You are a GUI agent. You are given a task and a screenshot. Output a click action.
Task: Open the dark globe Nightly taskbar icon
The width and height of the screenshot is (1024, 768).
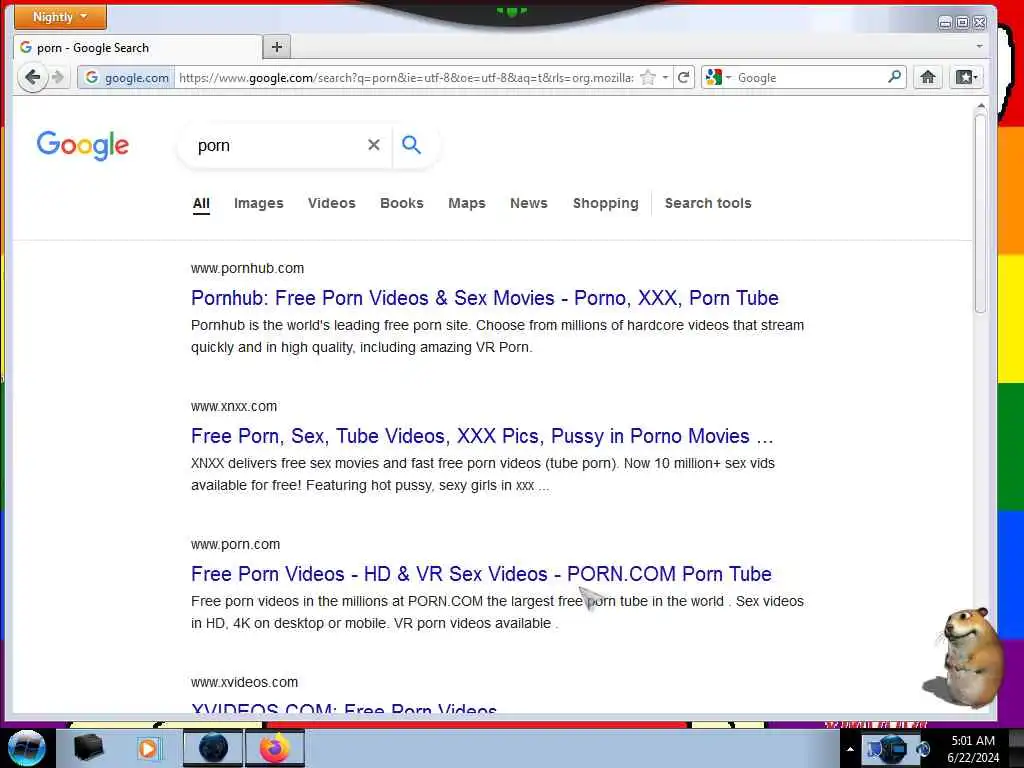(x=213, y=748)
